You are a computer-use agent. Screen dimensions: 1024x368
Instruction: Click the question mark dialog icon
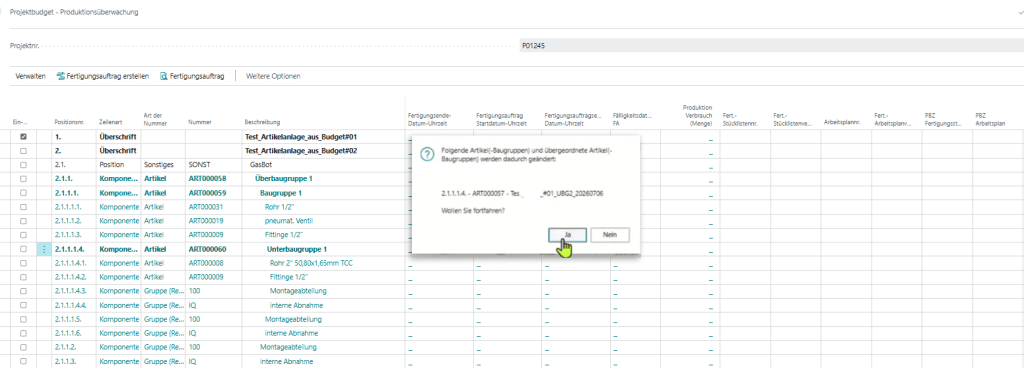(x=426, y=154)
